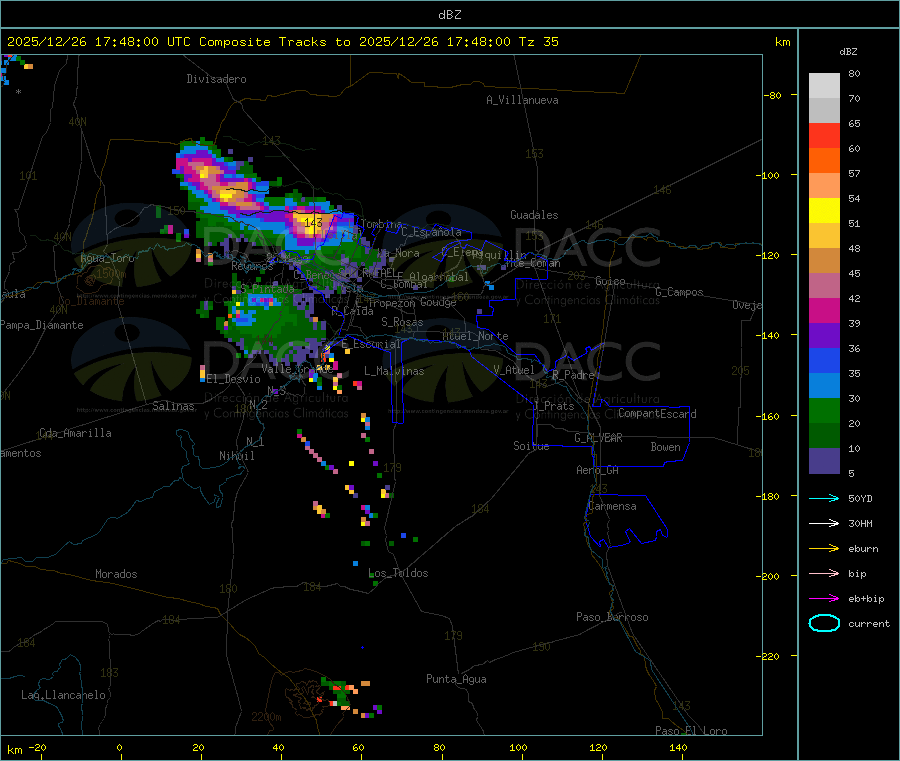Image resolution: width=900 pixels, height=761 pixels.
Task: Click the pink bip arrow legend icon
Action: coord(824,573)
